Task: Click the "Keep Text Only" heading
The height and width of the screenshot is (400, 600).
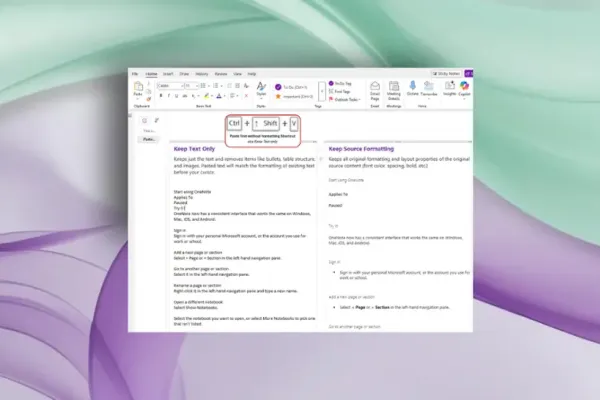Action: tap(194, 149)
